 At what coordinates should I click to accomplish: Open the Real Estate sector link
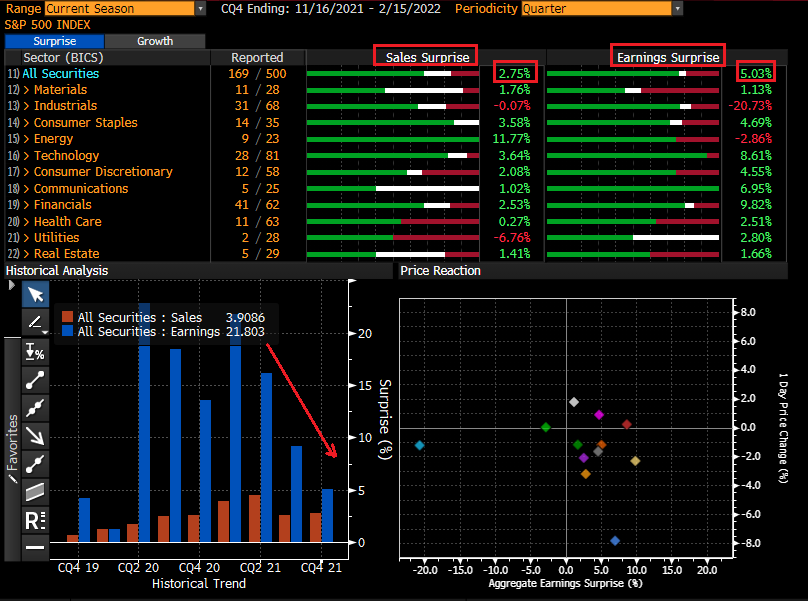tap(66, 254)
